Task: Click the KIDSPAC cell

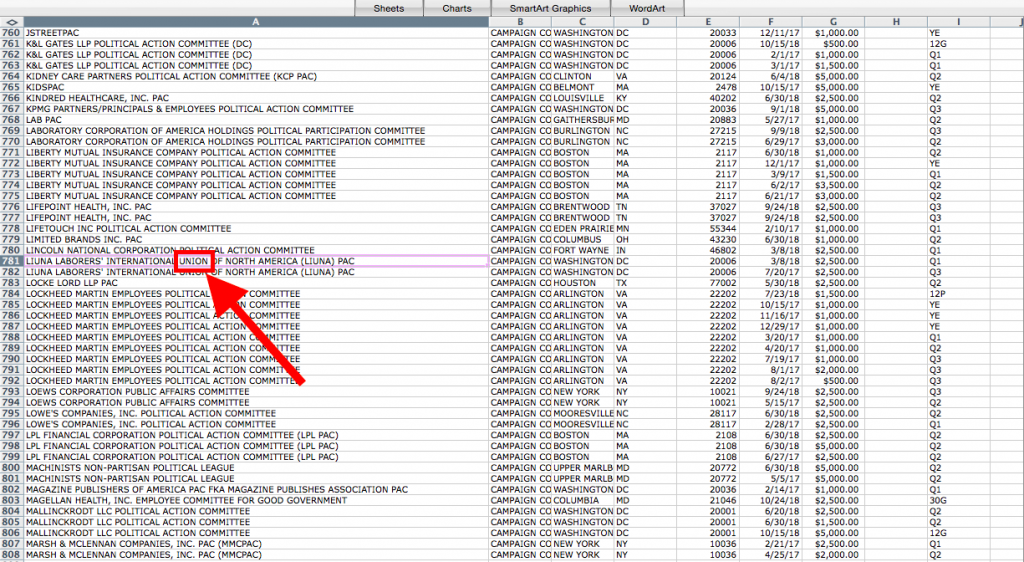Action: (x=256, y=87)
